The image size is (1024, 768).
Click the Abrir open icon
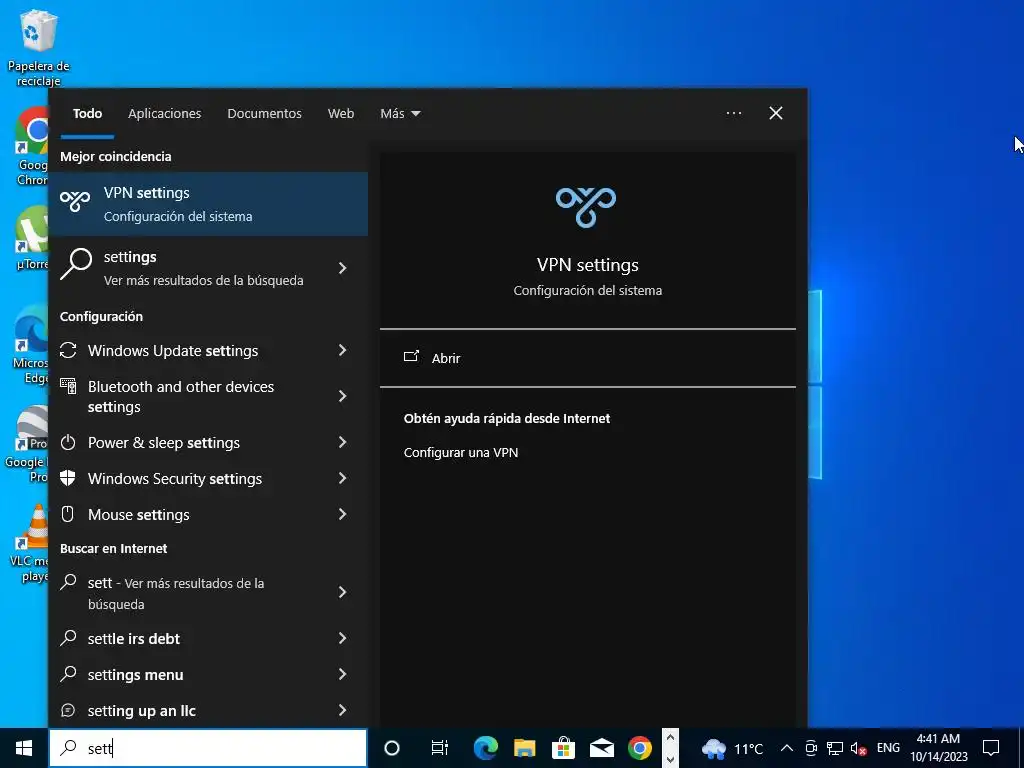[411, 357]
